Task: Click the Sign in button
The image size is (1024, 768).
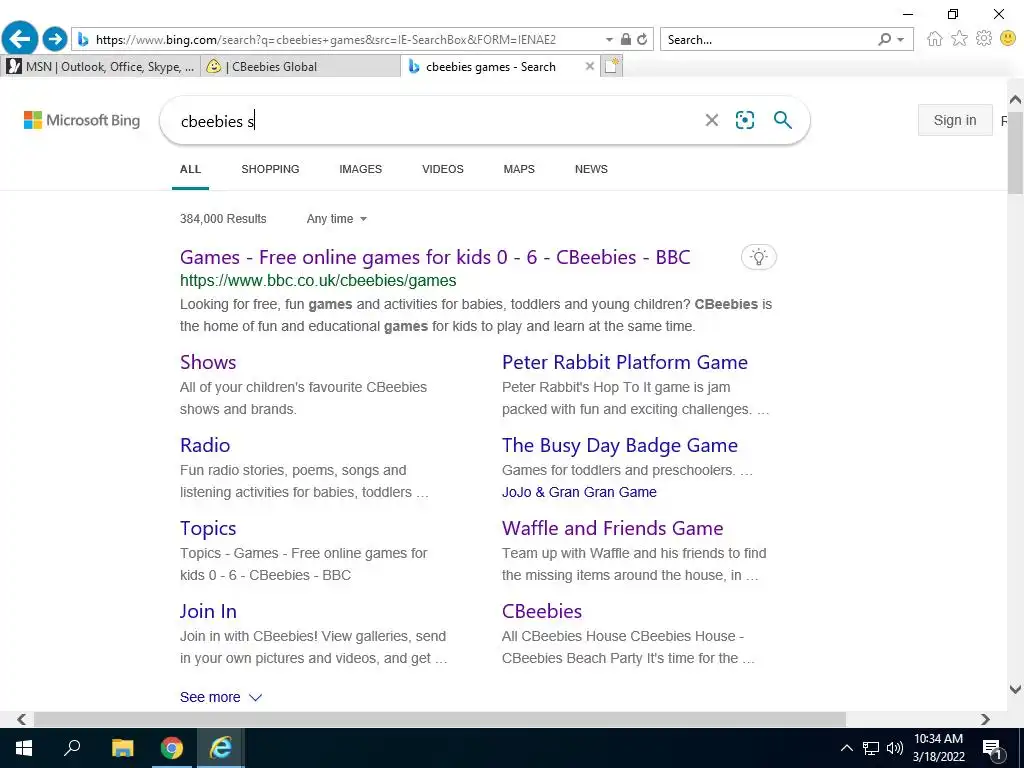Action: [955, 120]
